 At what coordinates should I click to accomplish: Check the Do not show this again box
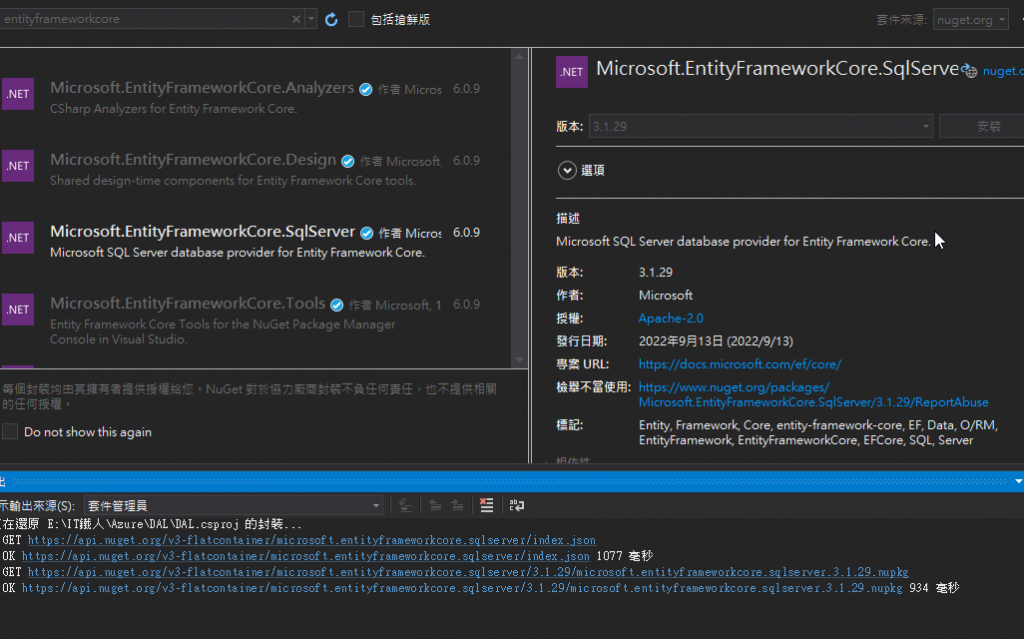click(x=10, y=432)
